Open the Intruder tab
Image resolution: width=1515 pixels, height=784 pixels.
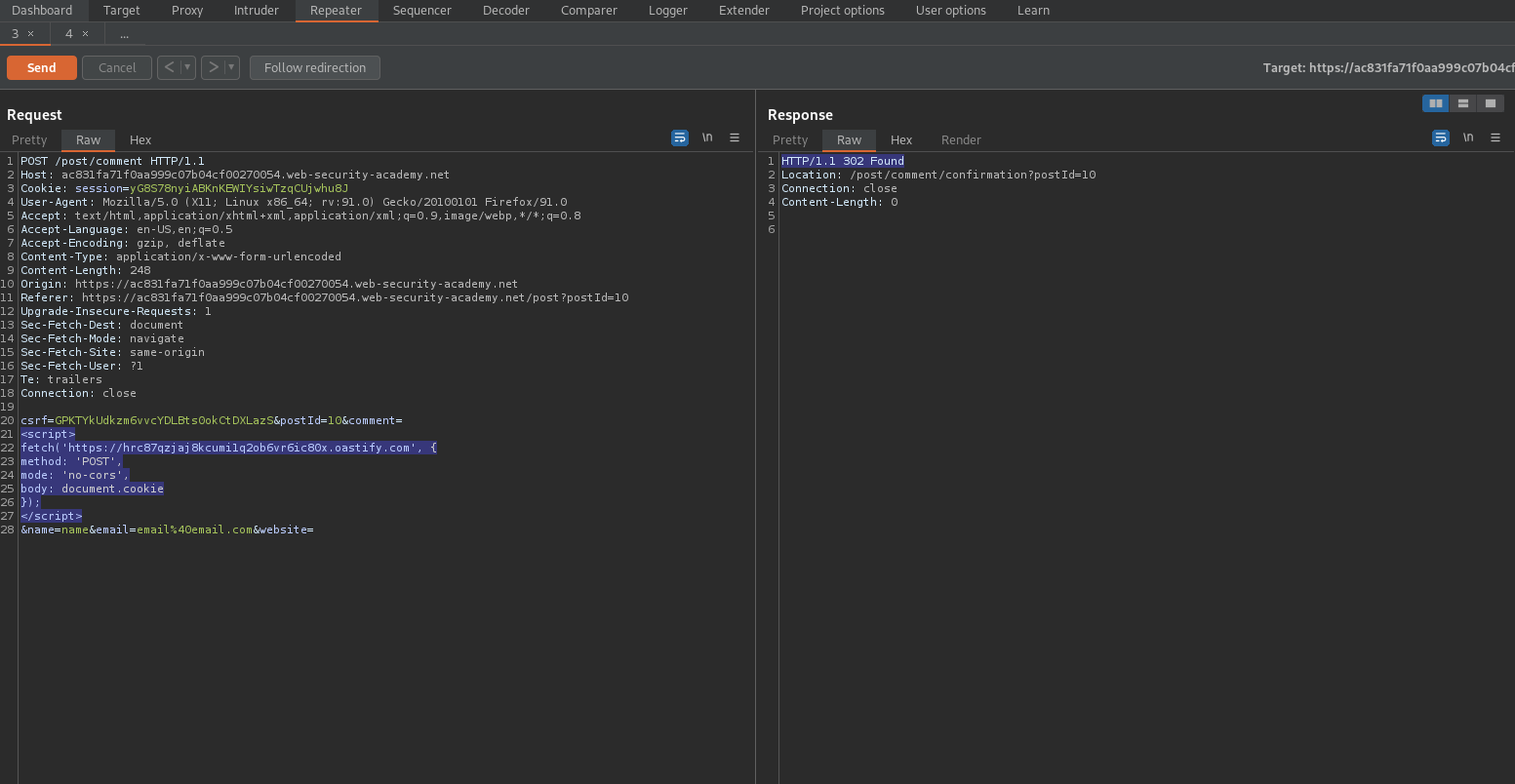coord(257,11)
